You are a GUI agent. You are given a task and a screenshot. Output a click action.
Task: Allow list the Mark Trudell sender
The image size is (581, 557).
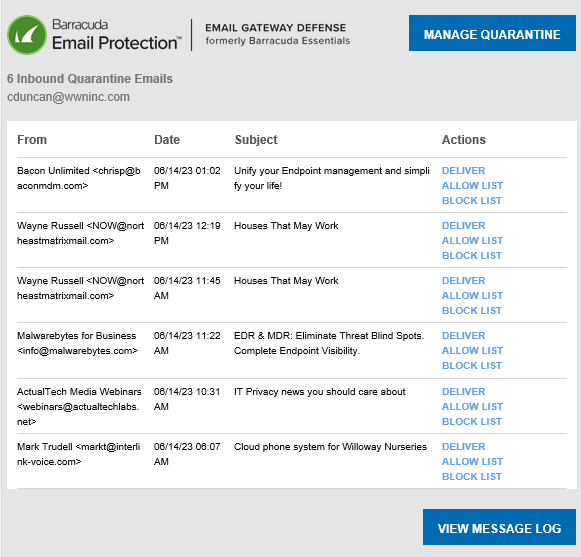pos(472,461)
